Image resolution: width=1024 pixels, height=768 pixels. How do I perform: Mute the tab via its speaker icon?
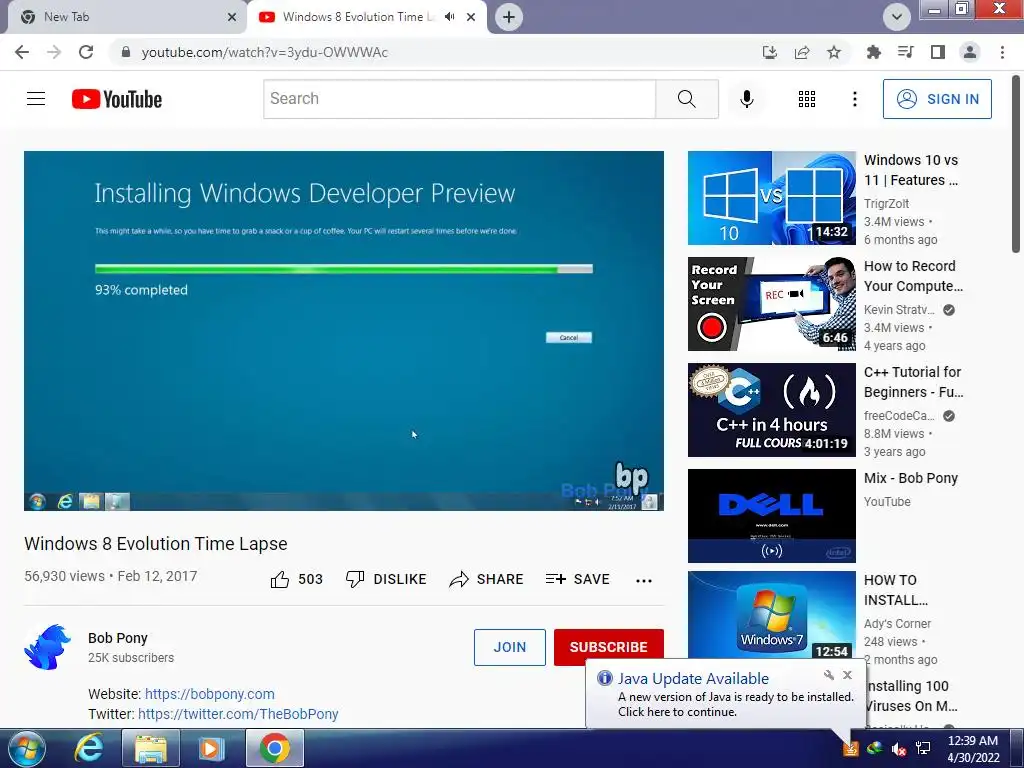449,16
